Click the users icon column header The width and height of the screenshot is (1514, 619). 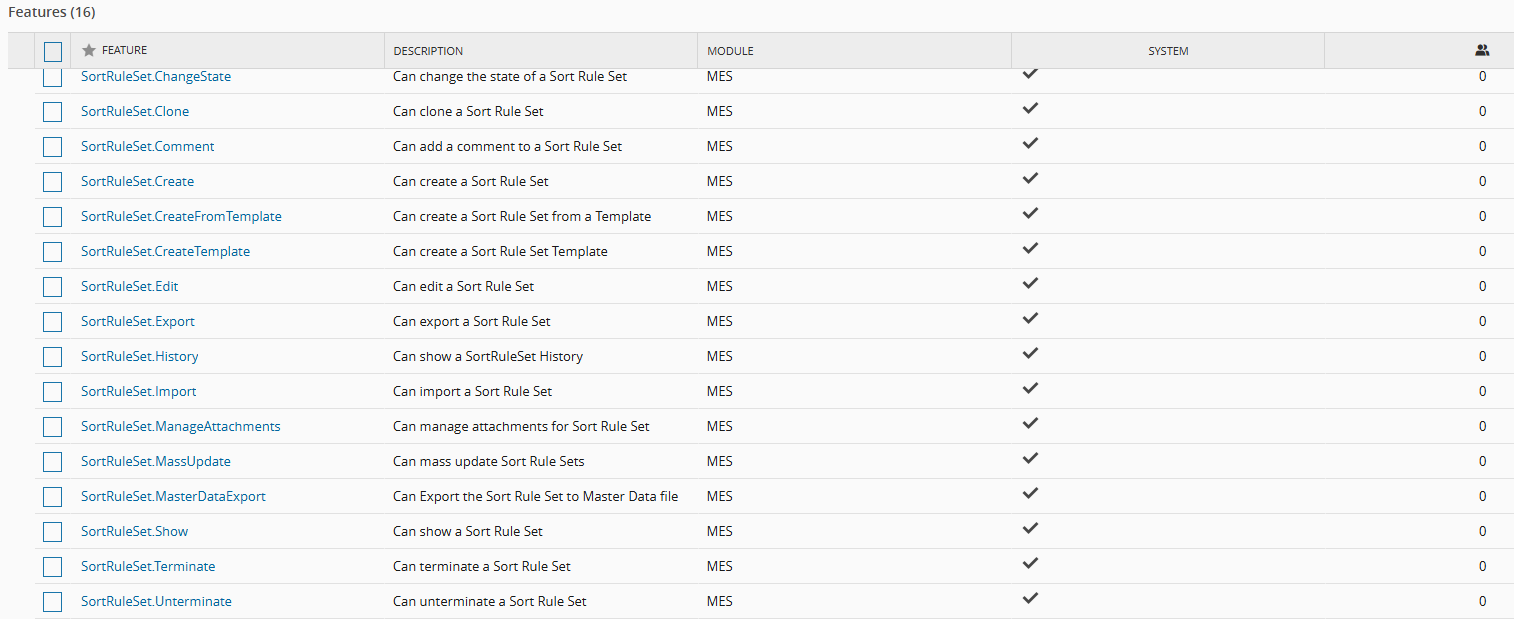point(1482,51)
